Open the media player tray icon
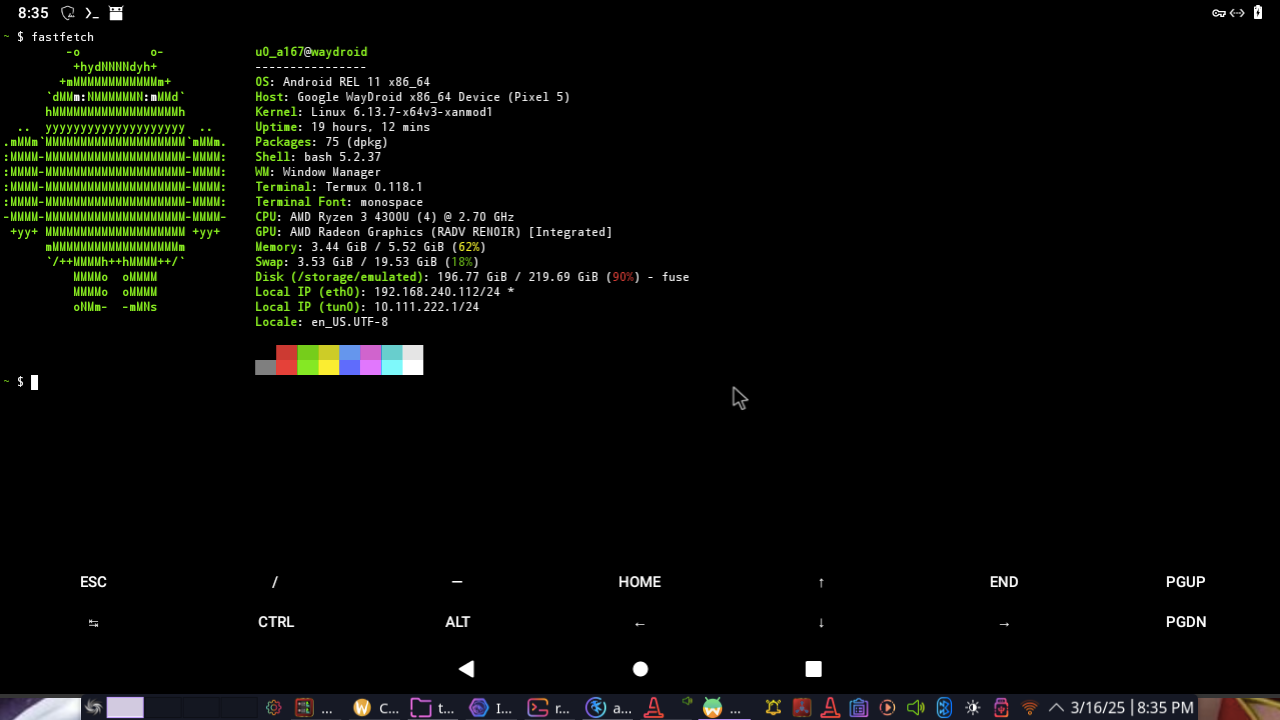Screen dimensions: 1280x720 pos(887,708)
